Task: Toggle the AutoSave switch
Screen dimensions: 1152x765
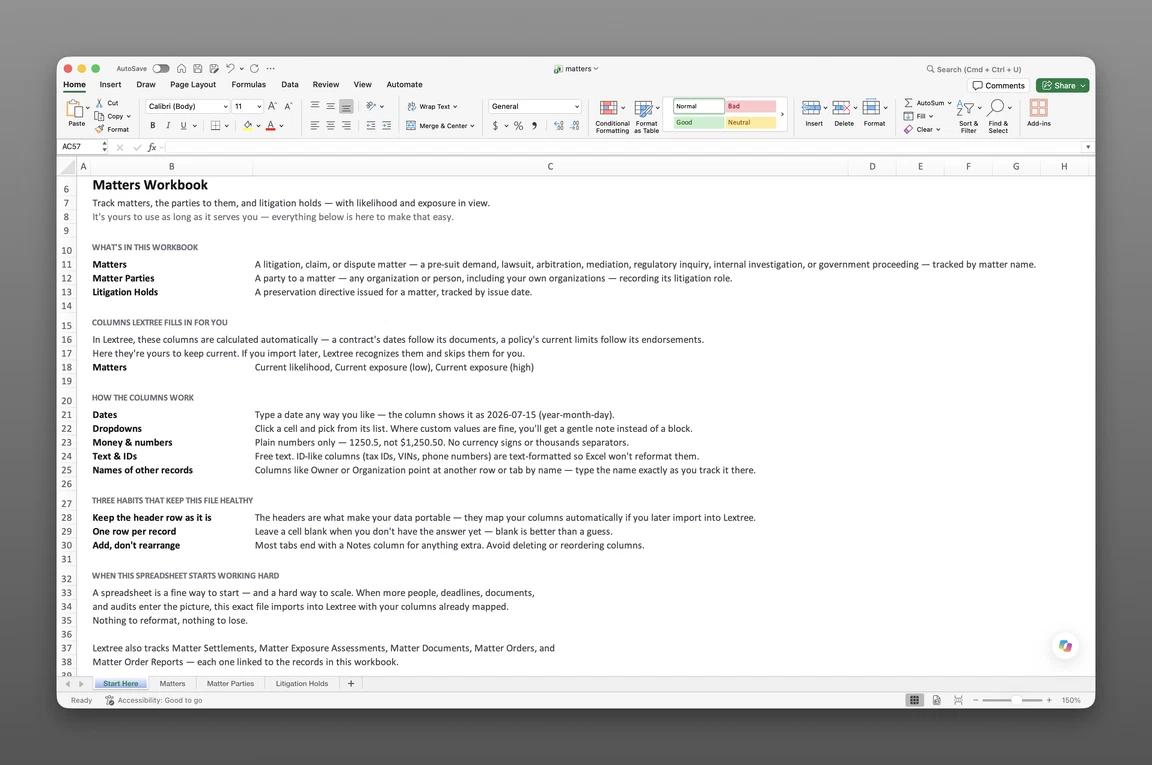Action: (161, 68)
